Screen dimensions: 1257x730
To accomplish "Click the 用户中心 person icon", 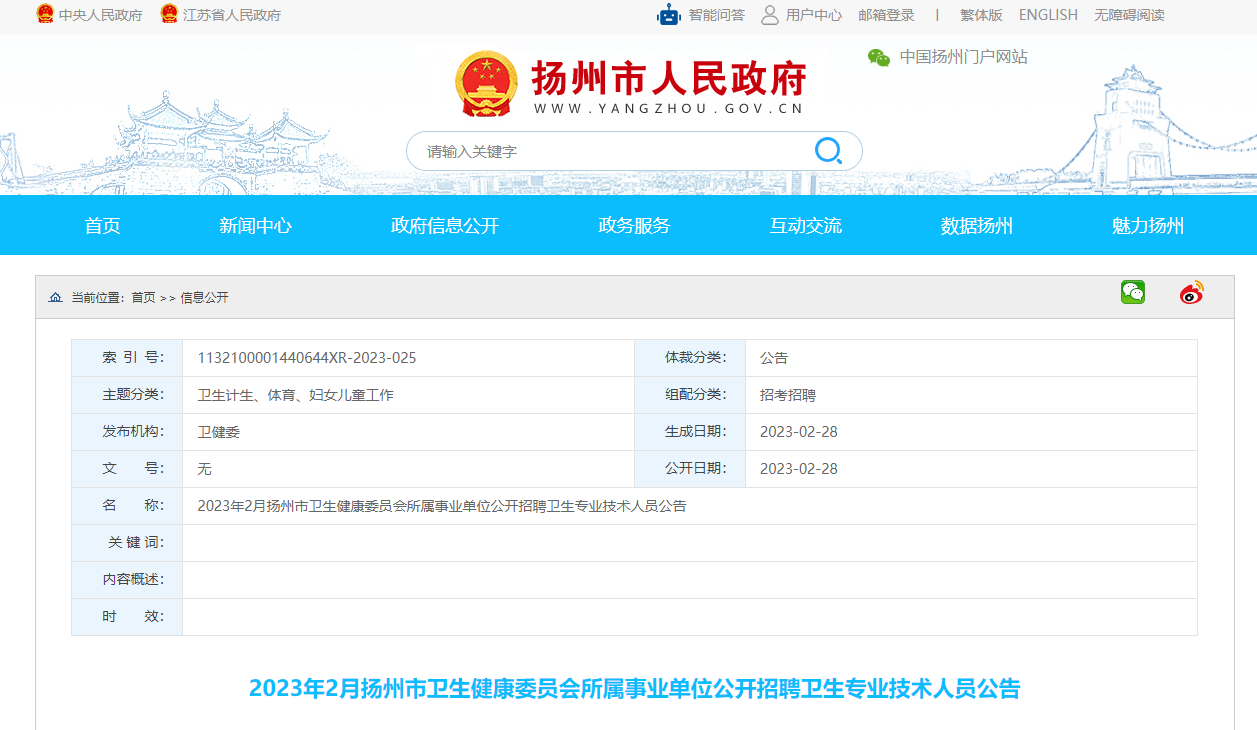I will point(769,15).
